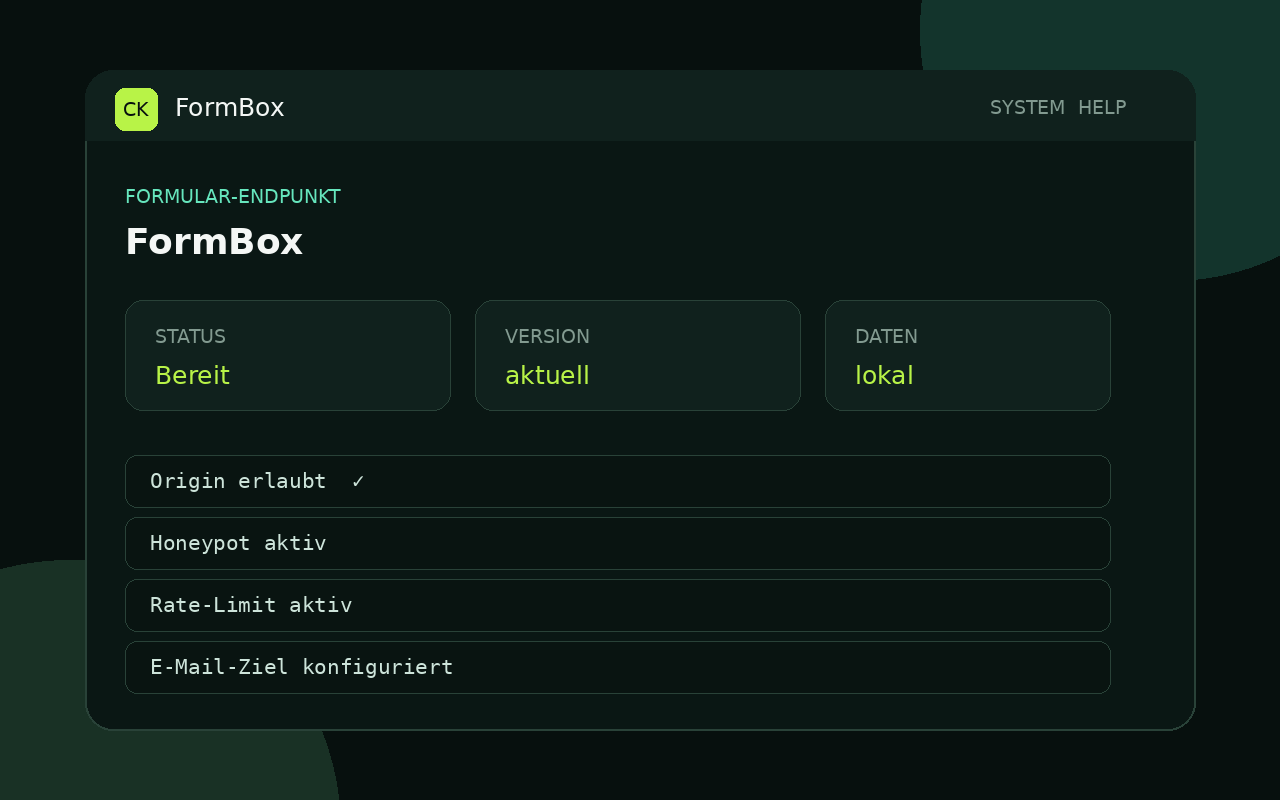Click the bold FormBox page heading
This screenshot has width=1280, height=800.
click(x=214, y=242)
